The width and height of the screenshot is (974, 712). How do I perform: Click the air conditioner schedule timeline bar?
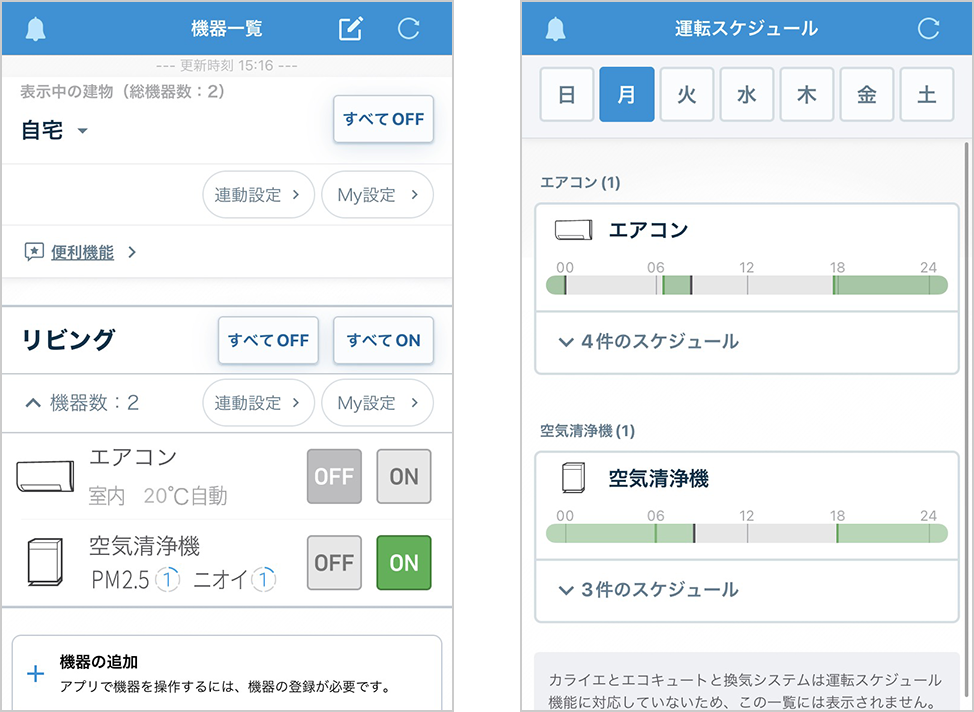coord(747,285)
